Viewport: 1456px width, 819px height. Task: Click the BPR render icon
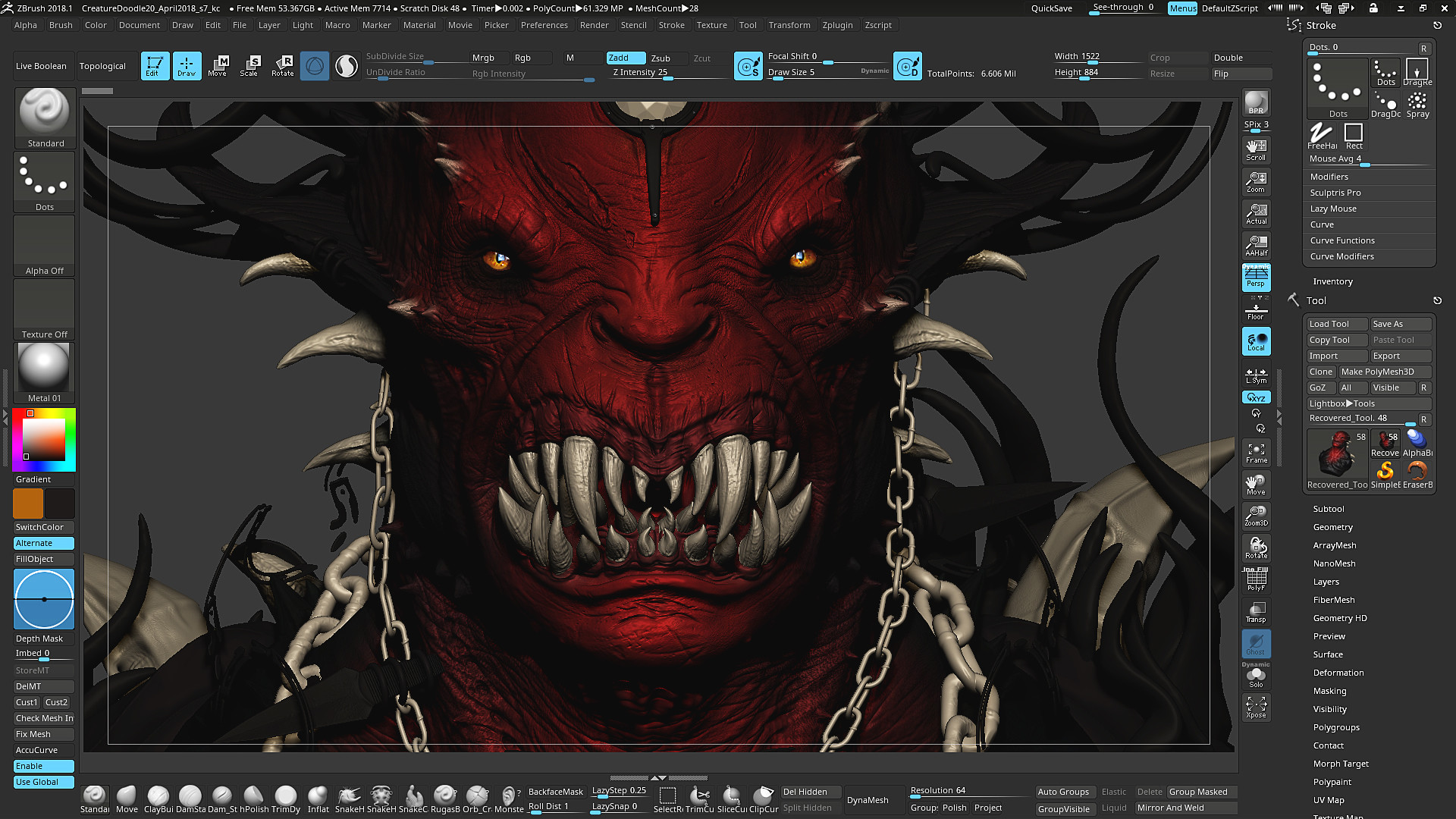coord(1256,102)
